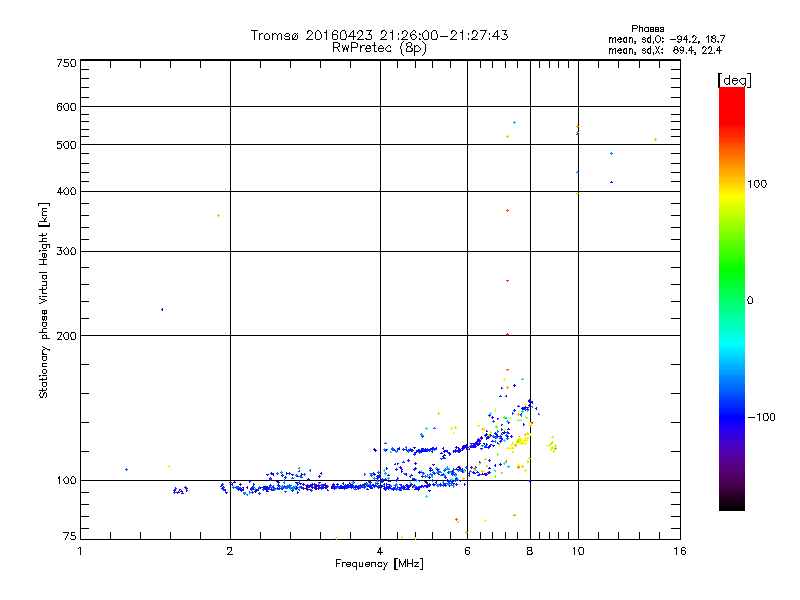Viewport: 800px width, 600px height.
Task: Click the 'Frequency [MHz]' axis label
Action: [379, 564]
